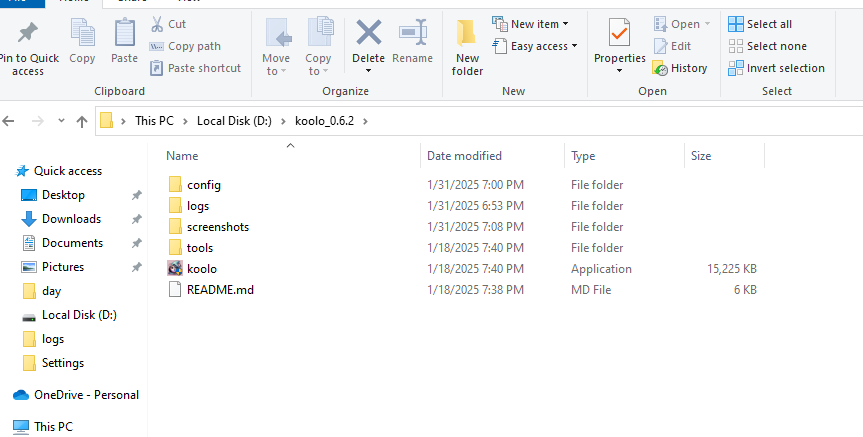Image resolution: width=863 pixels, height=437 pixels.
Task: Click the Cut scissors command
Action: point(168,24)
